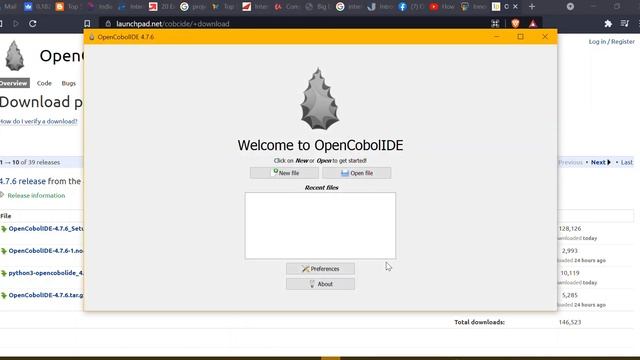Image resolution: width=640 pixels, height=360 pixels.
Task: Click the OpenCobolIDE title bar icon
Action: 92,37
